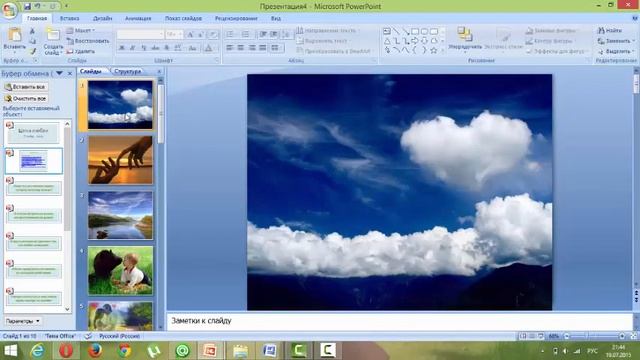
Task: Start slide show from status bar icon
Action: (541, 336)
